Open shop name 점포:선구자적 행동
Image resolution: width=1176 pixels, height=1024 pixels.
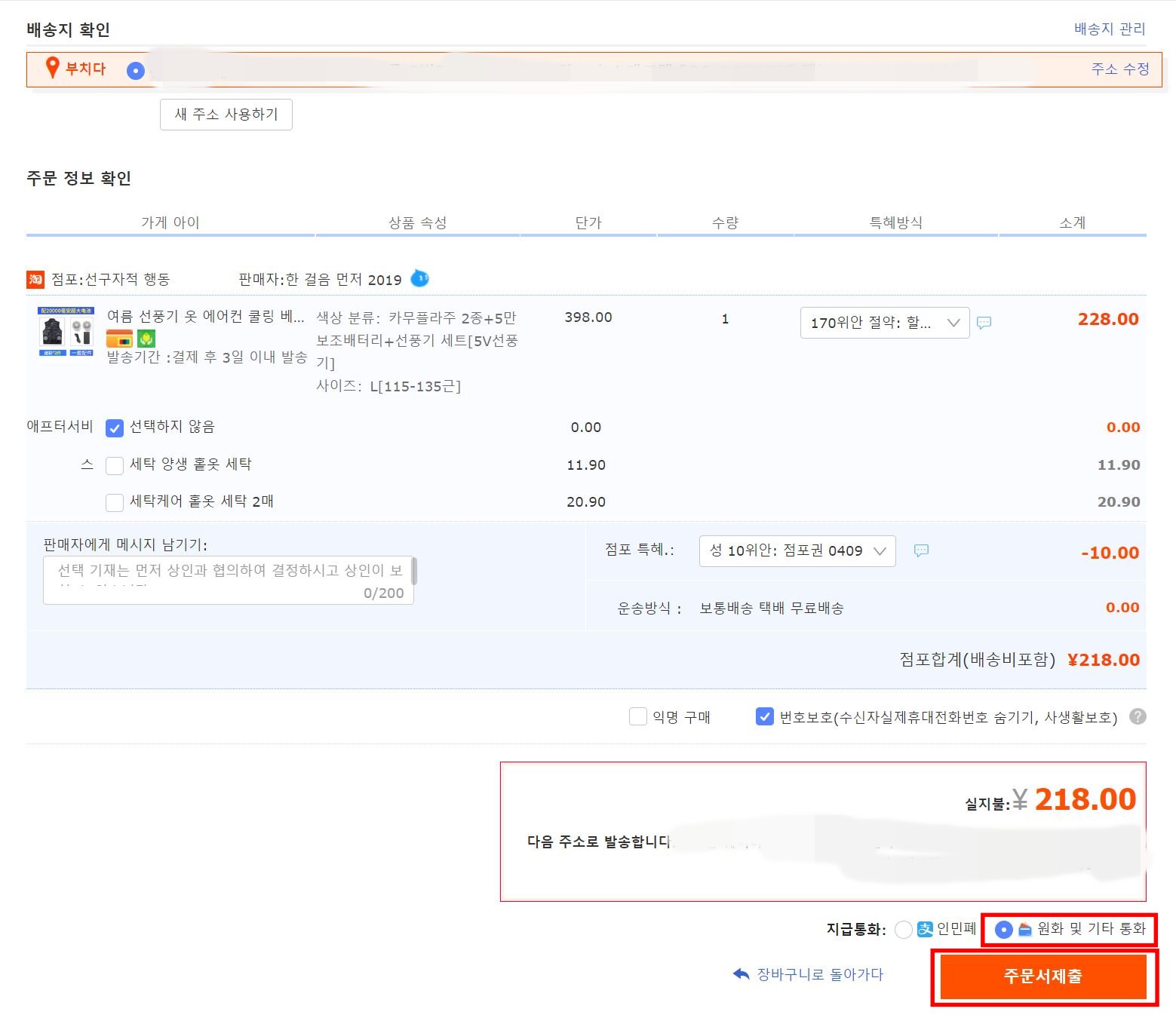click(111, 279)
